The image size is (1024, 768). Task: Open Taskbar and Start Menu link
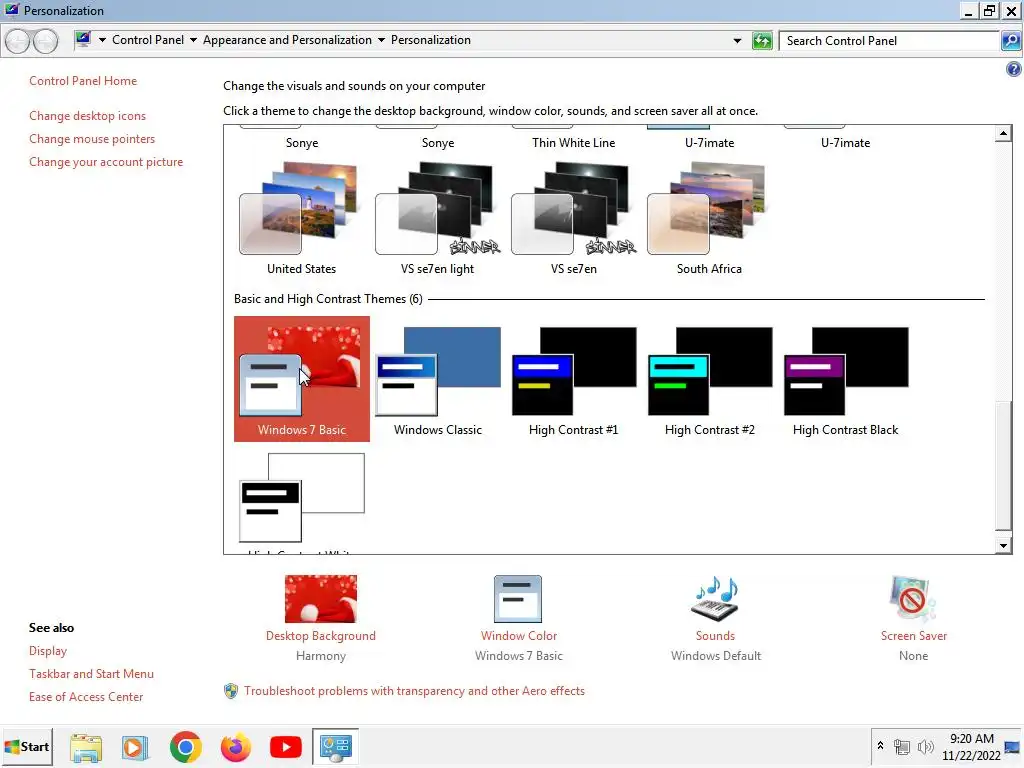point(91,674)
